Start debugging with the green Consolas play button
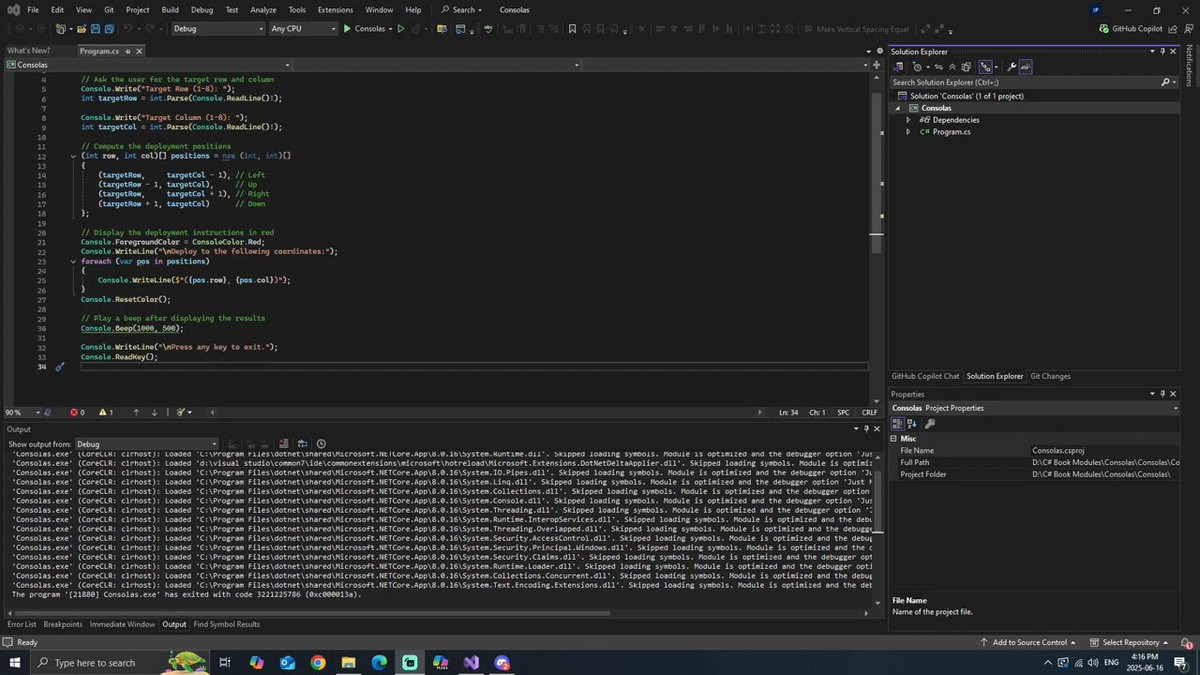1200x675 pixels. 364,29
